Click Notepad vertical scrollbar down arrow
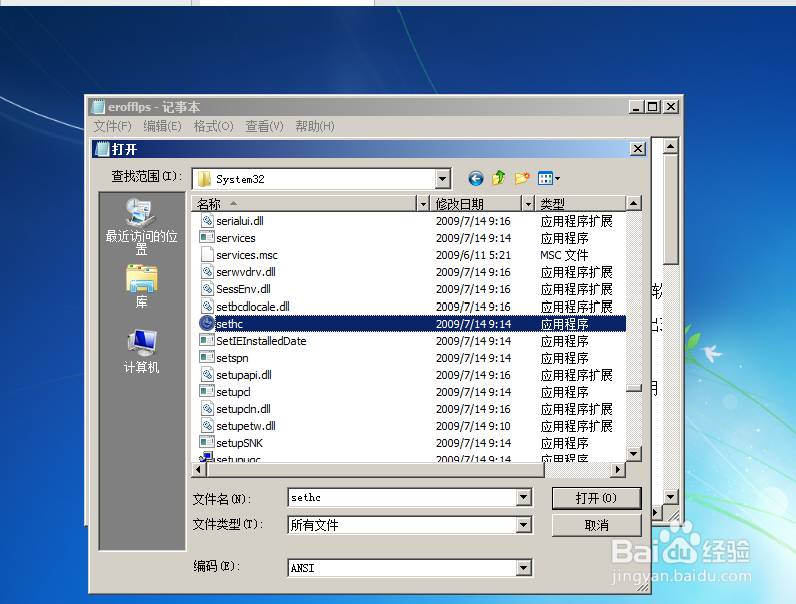796x604 pixels. pos(671,497)
